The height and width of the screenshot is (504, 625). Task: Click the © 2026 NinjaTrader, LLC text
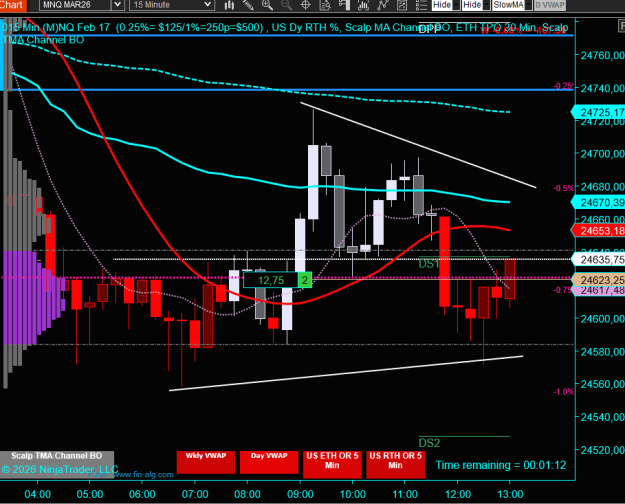[x=60, y=469]
